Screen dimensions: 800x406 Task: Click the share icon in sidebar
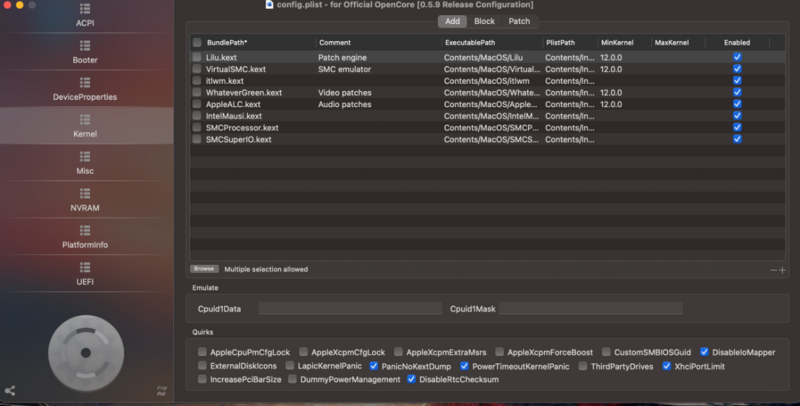pyautogui.click(x=10, y=391)
